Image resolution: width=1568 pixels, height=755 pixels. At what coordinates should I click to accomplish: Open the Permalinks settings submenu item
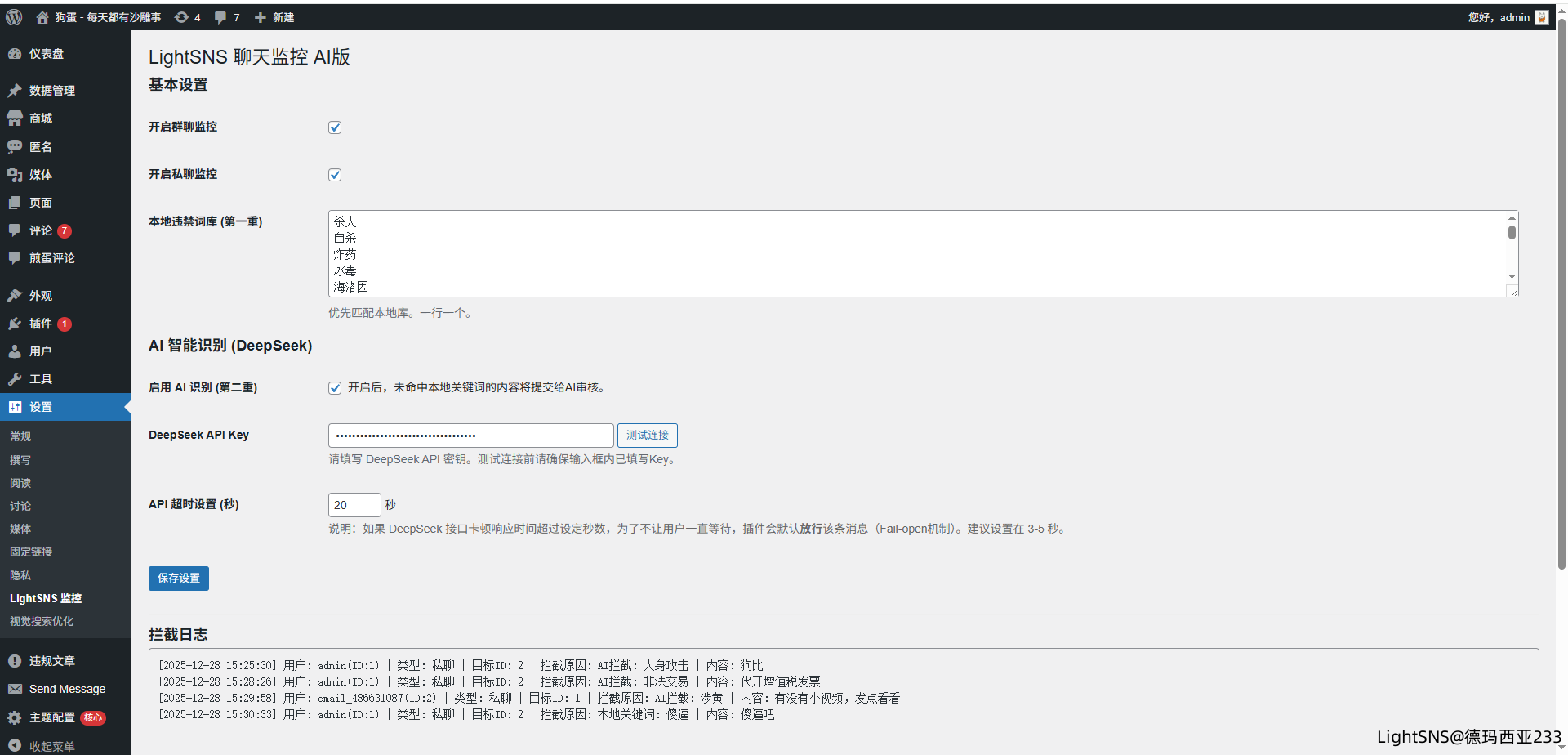pyautogui.click(x=31, y=552)
